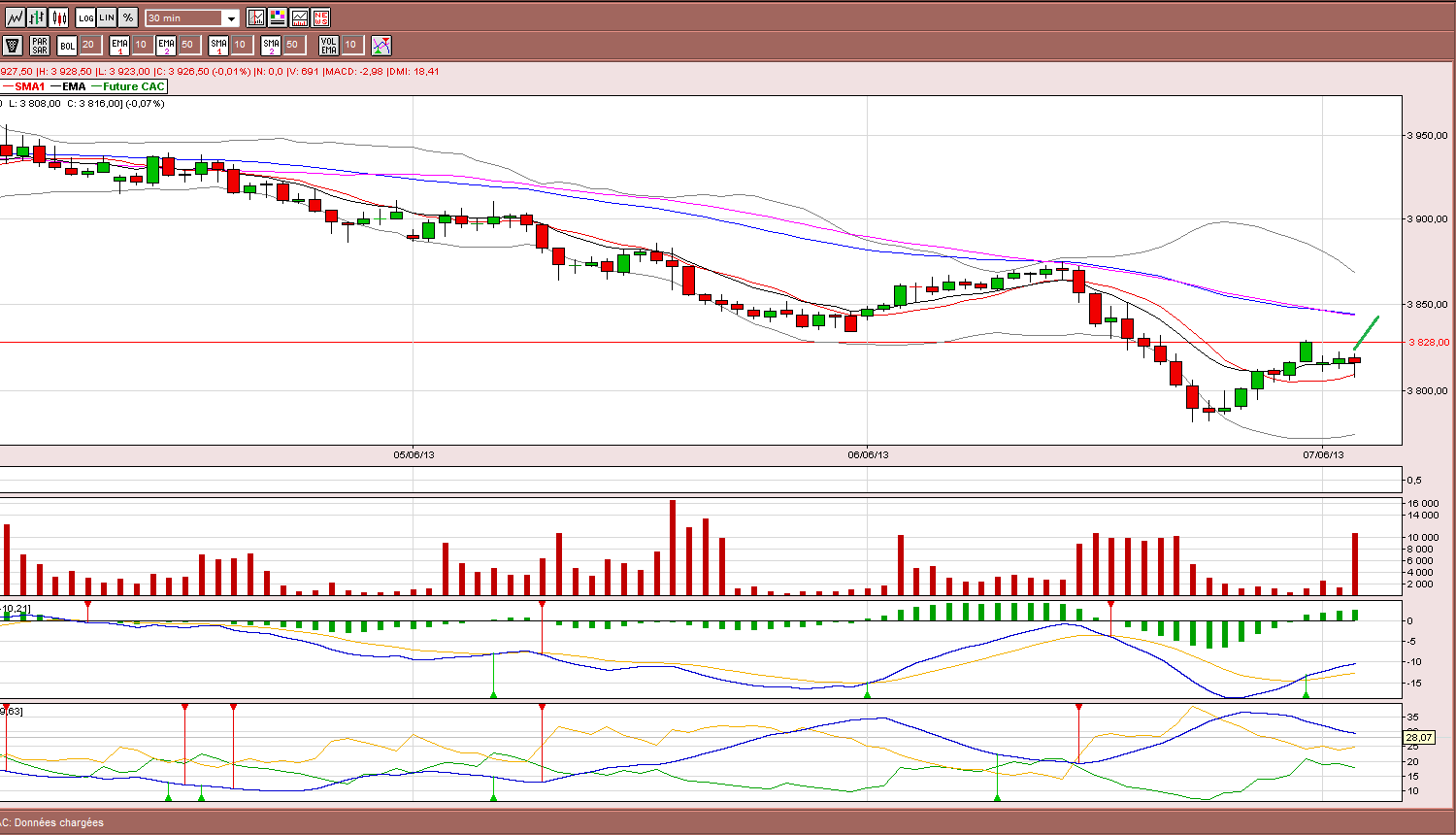
Task: Click the chart with volume indicator icon
Action: pyautogui.click(x=299, y=17)
